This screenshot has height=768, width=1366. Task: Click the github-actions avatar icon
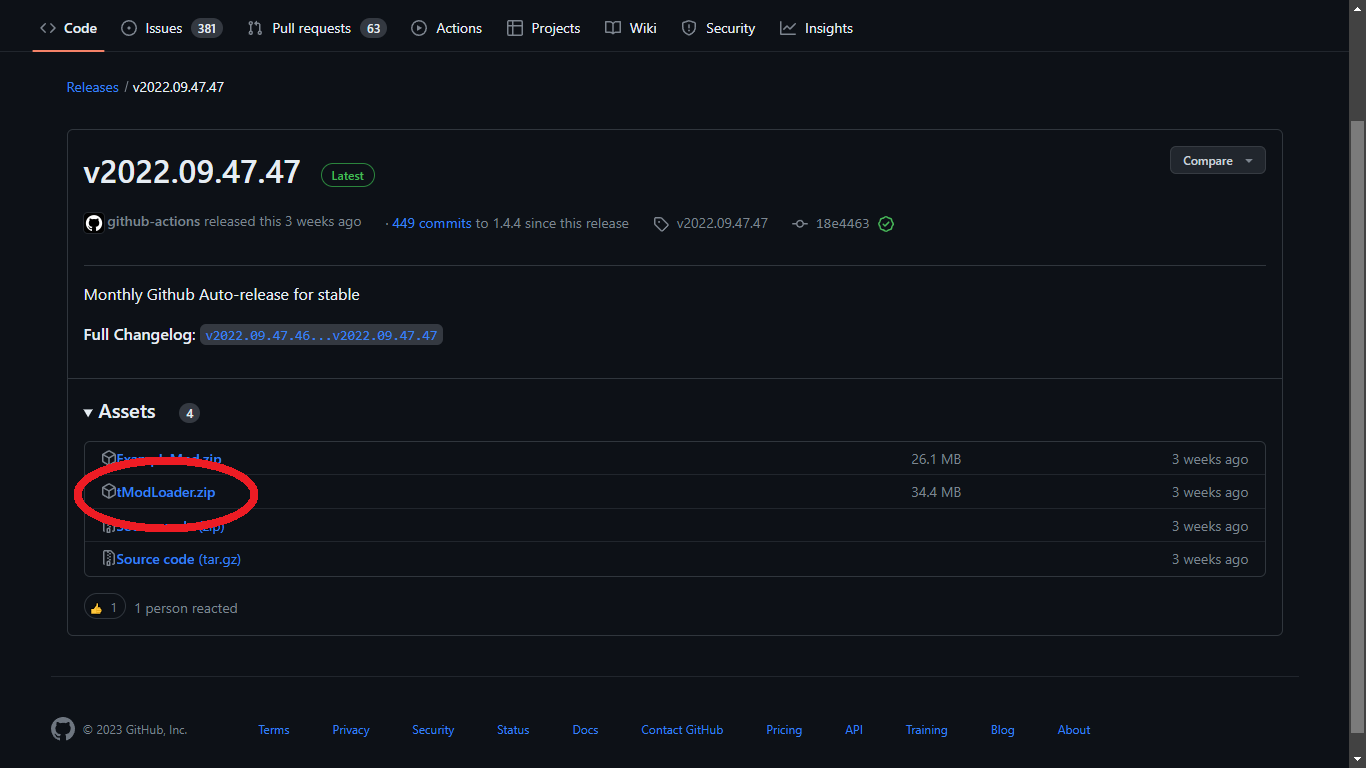(x=94, y=223)
